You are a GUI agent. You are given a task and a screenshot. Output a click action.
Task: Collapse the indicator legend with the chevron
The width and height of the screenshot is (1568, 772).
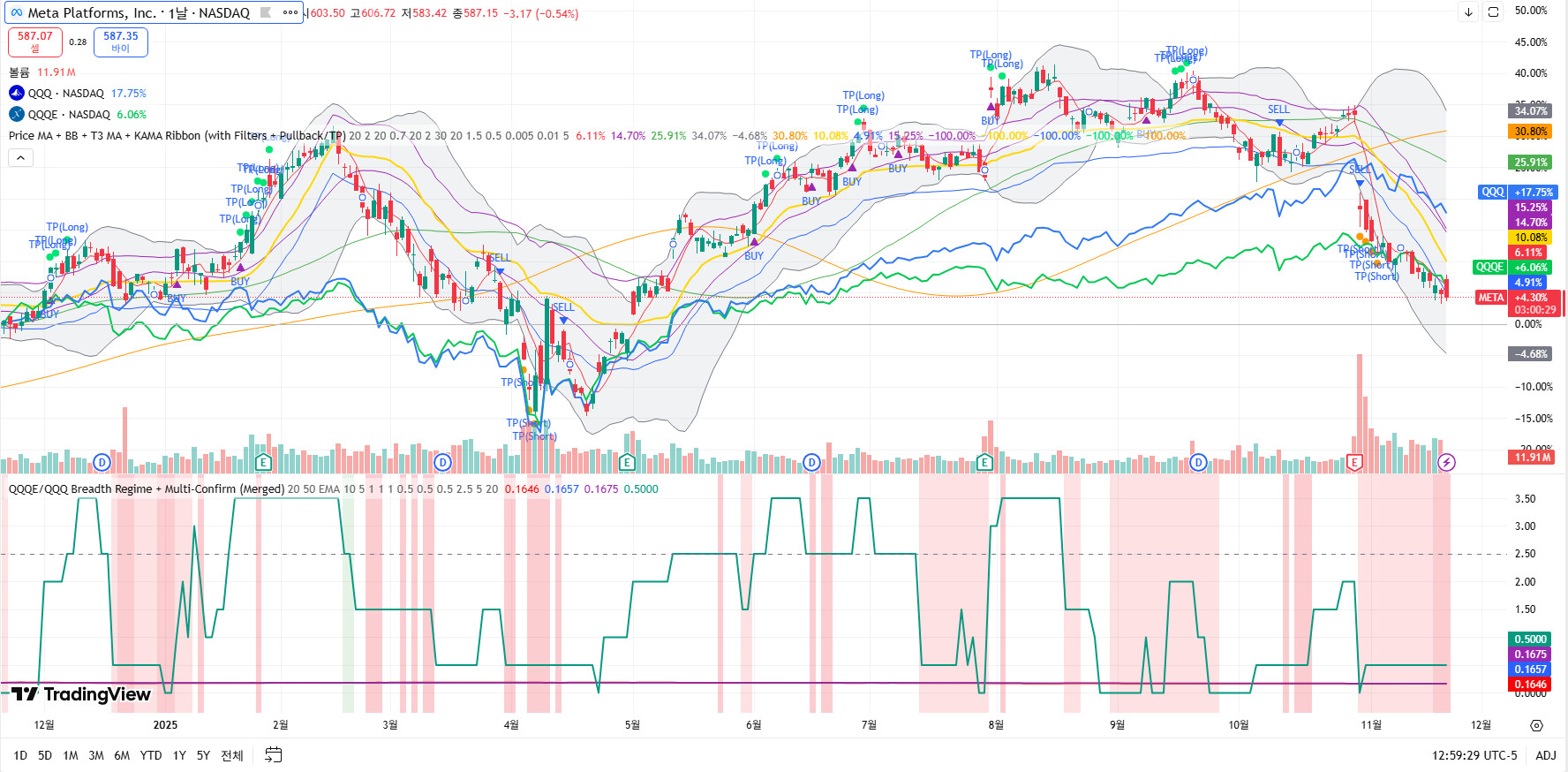[x=20, y=157]
